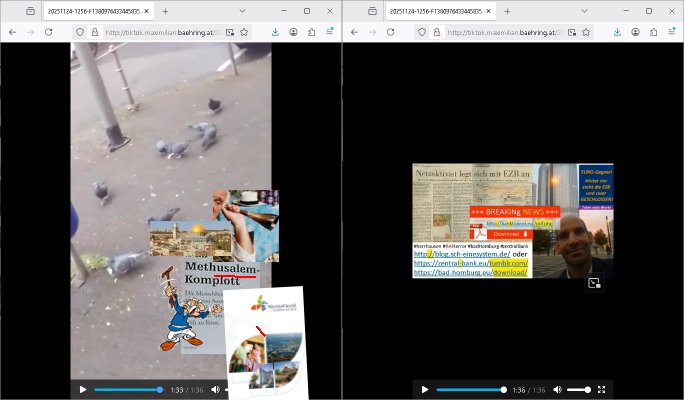This screenshot has height=400, width=684.
Task: Open a new tab in the right window
Action: point(507,11)
